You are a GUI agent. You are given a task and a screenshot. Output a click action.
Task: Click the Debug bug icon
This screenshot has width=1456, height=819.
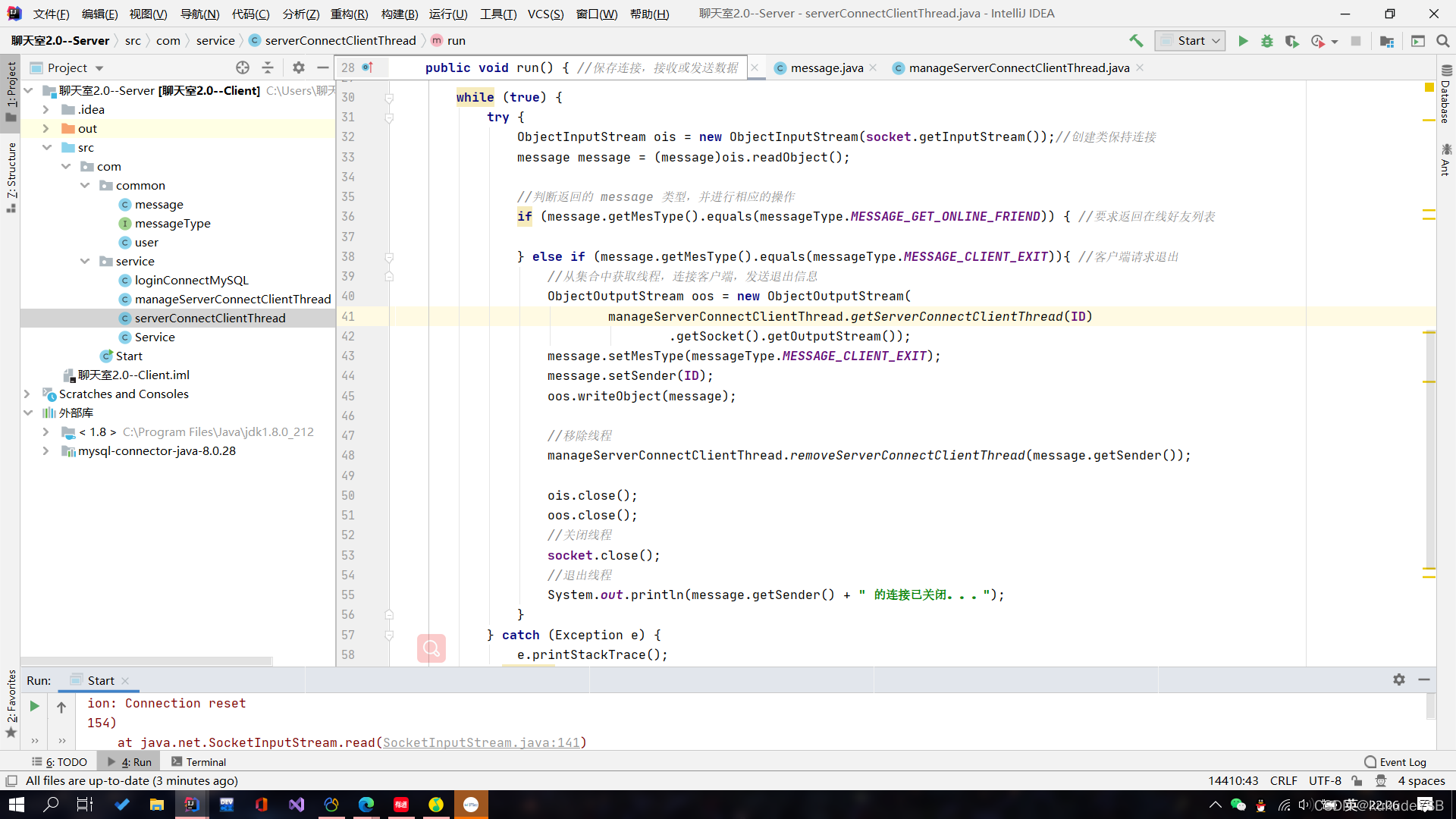[1266, 41]
